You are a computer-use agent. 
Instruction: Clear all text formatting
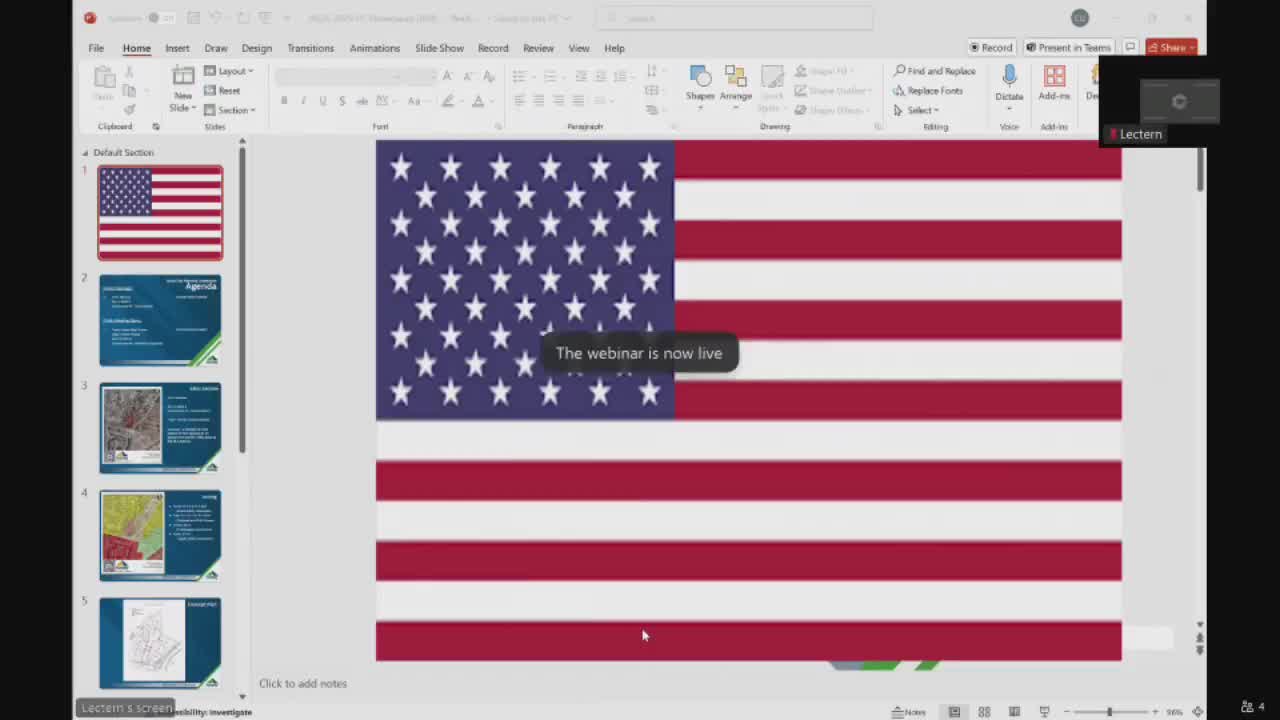pyautogui.click(x=489, y=76)
